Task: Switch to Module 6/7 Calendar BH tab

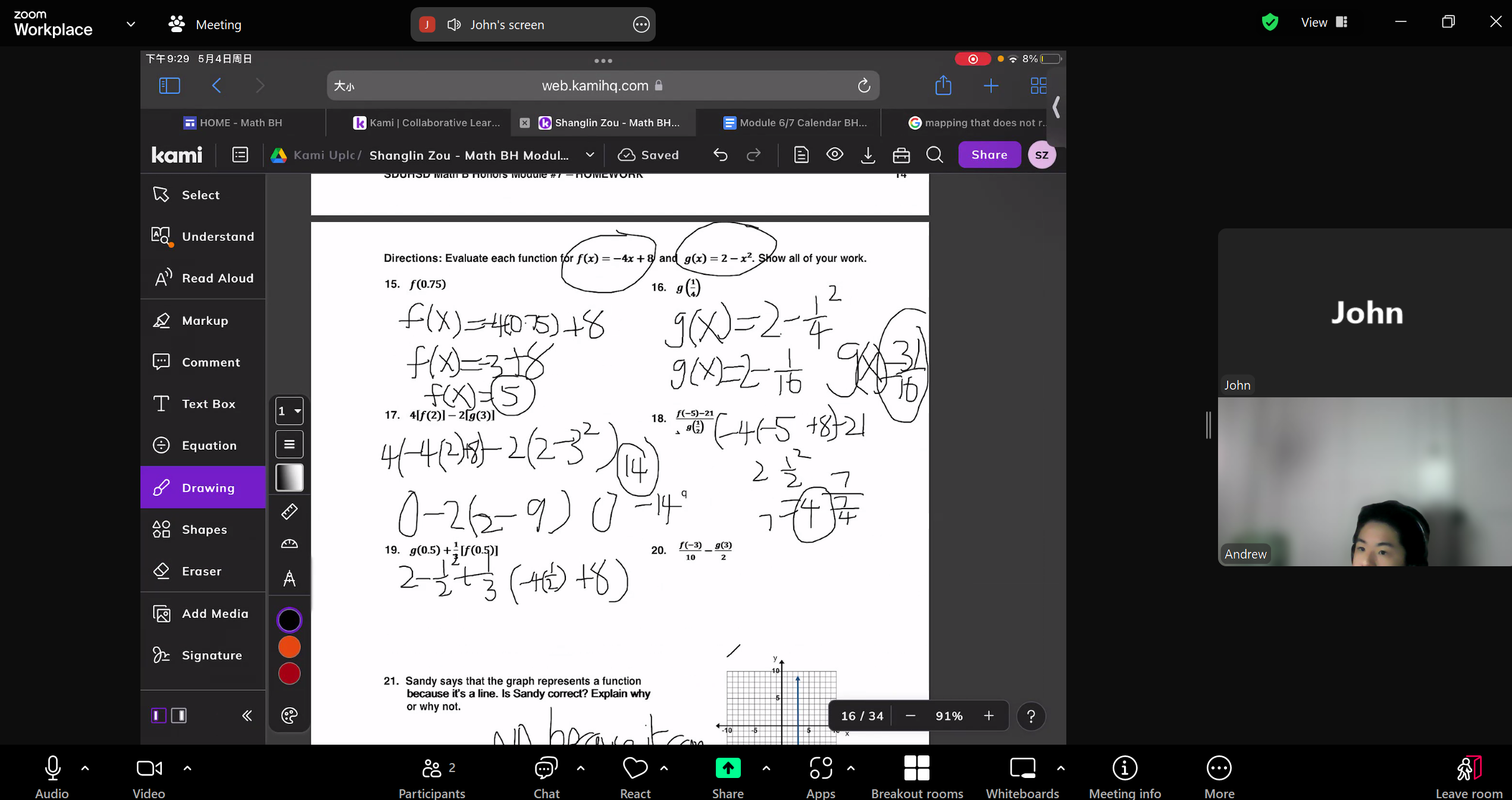Action: pyautogui.click(x=795, y=123)
